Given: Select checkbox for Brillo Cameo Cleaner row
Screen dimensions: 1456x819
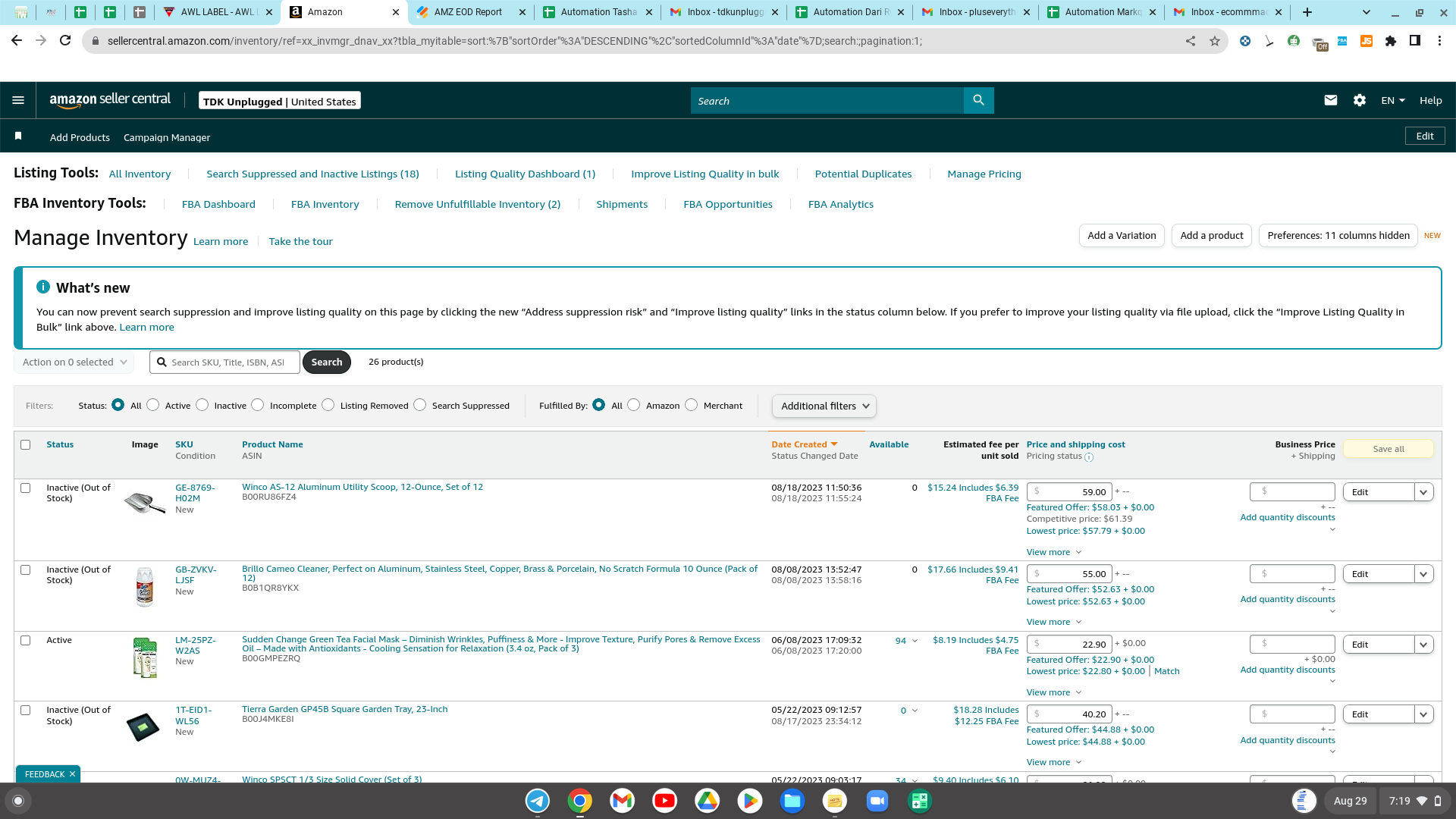Looking at the screenshot, I should [26, 570].
